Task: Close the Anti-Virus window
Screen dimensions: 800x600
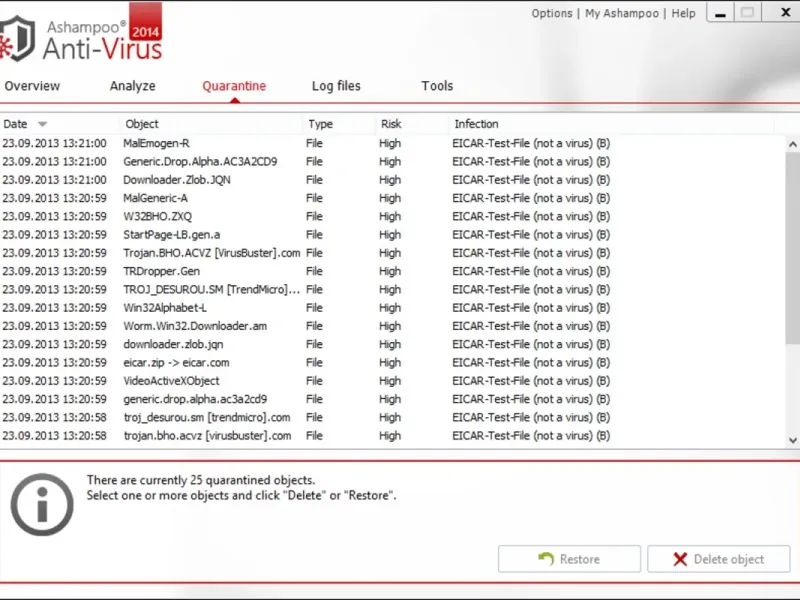Action: pos(784,12)
